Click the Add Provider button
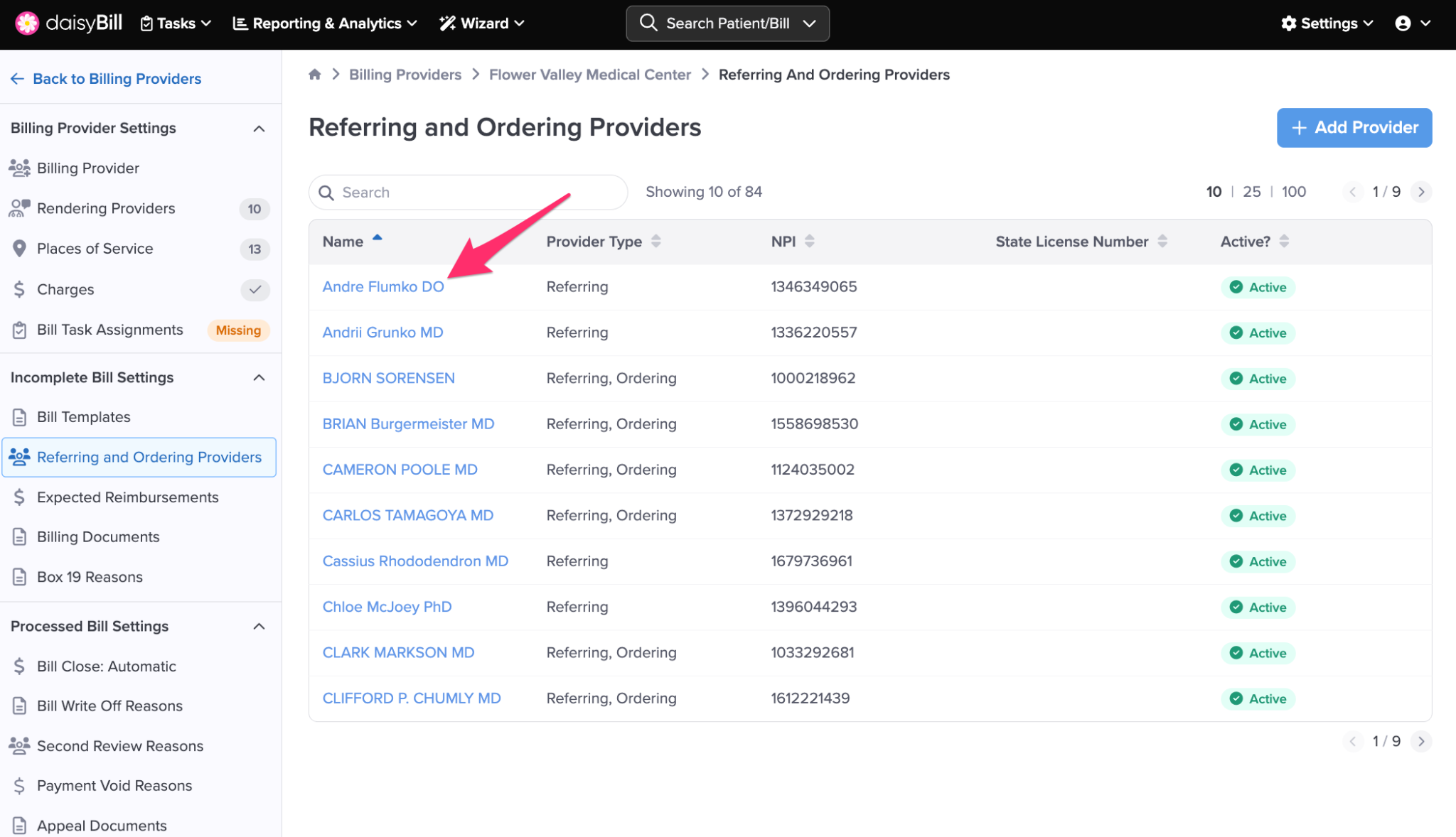Screen dimensions: 1456x837 [1354, 128]
